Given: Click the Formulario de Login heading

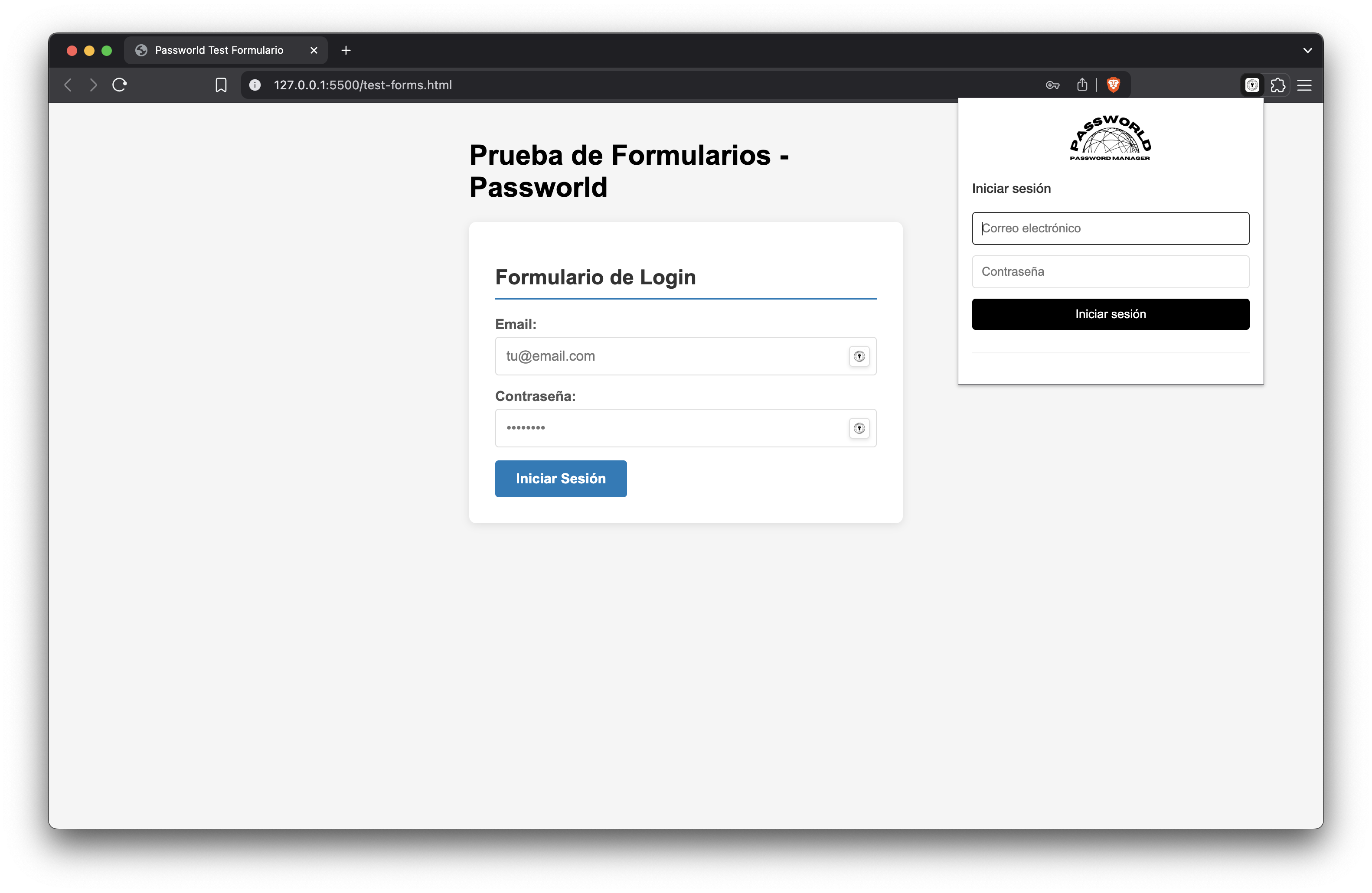Looking at the screenshot, I should 595,277.
